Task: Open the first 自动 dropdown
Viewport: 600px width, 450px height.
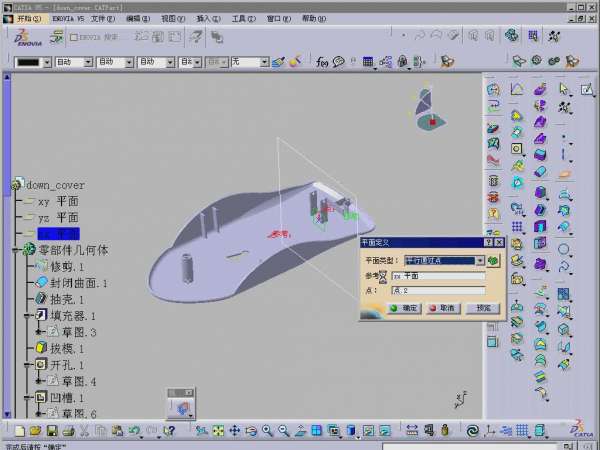Action: 88,62
